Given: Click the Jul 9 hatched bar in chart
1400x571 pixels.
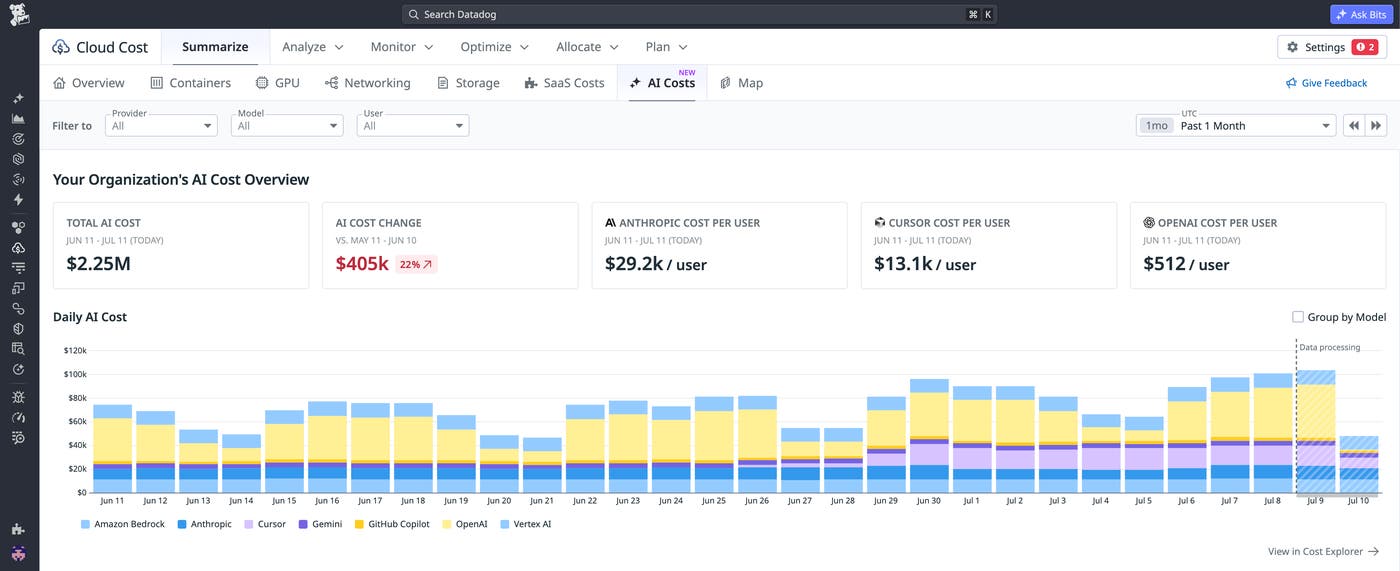Looking at the screenshot, I should 1315,431.
